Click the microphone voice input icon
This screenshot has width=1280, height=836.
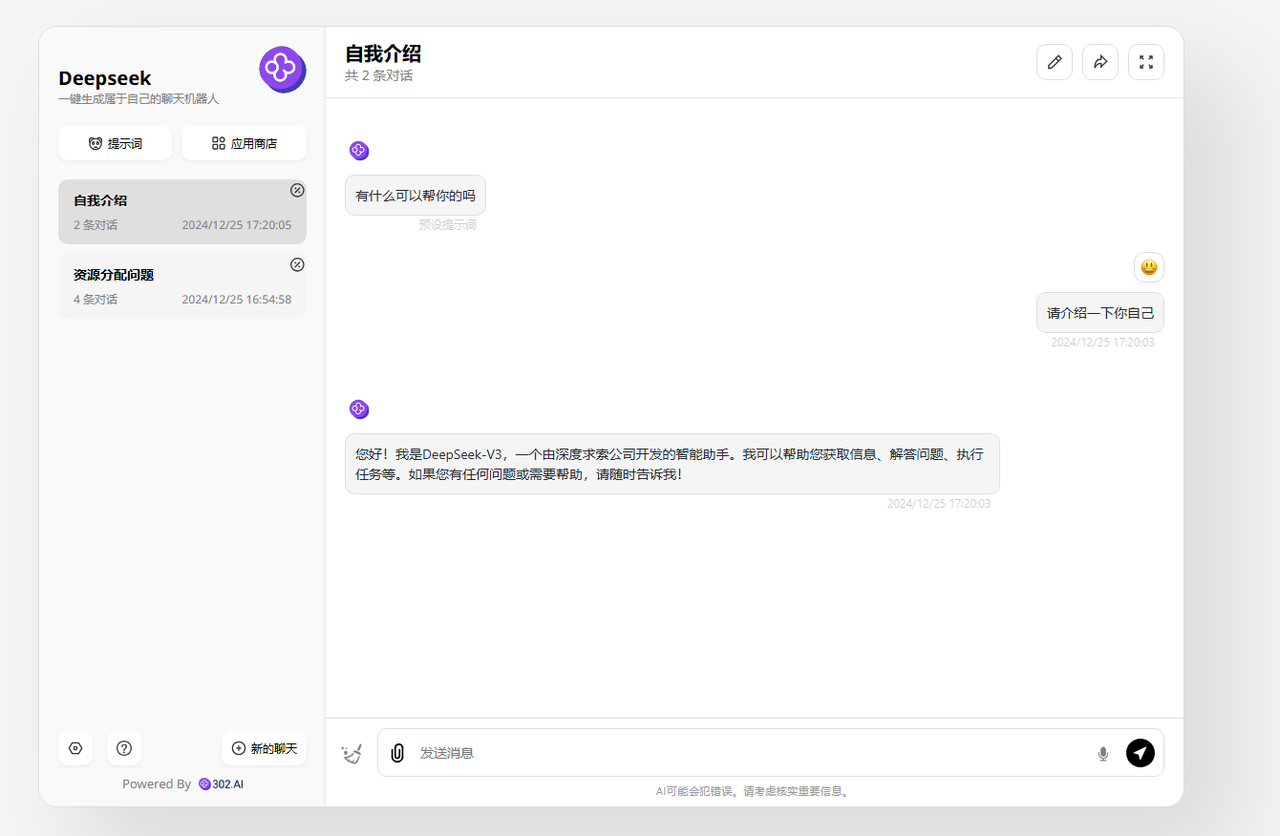click(1103, 754)
